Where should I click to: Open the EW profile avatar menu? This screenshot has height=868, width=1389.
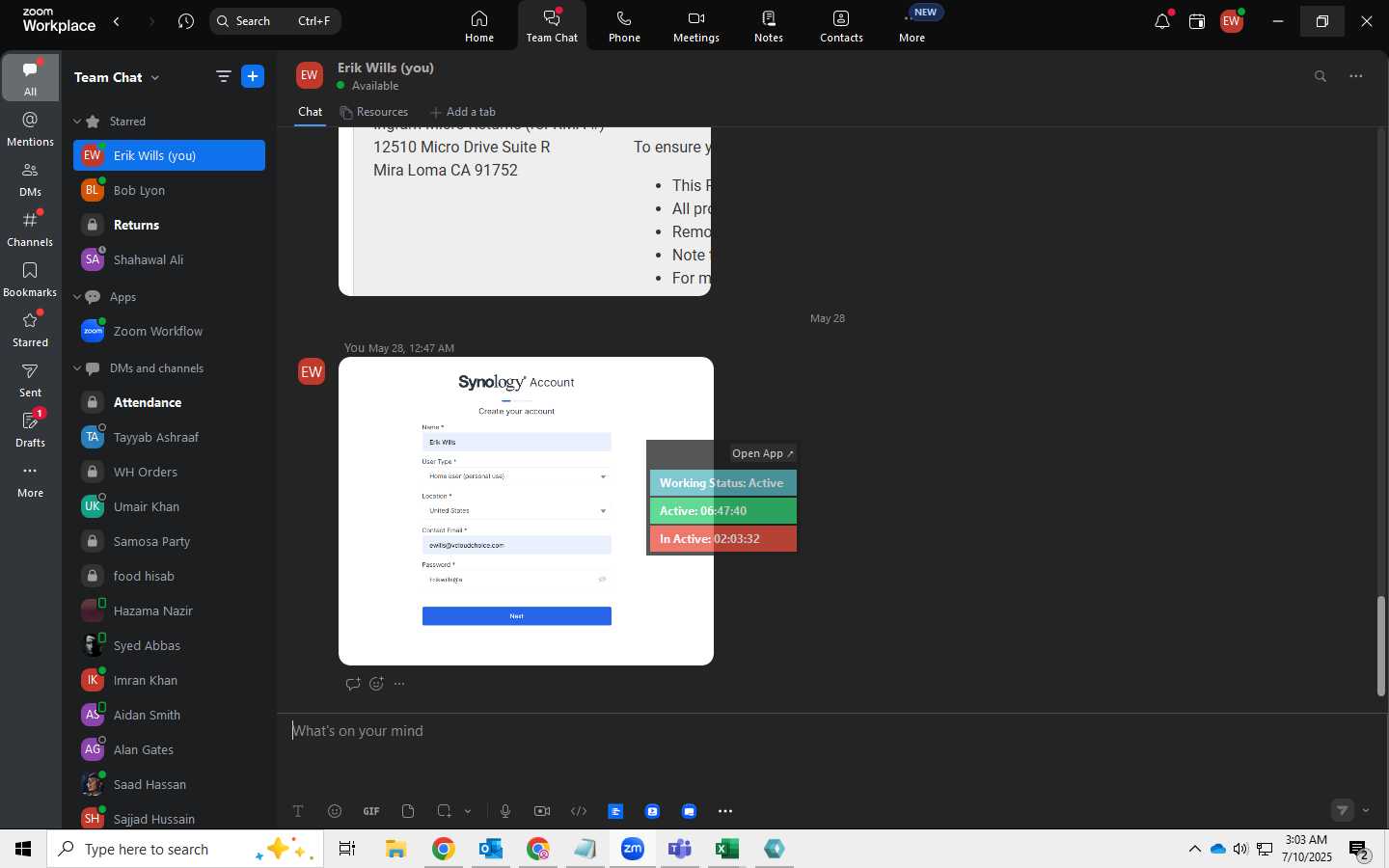click(x=1232, y=21)
